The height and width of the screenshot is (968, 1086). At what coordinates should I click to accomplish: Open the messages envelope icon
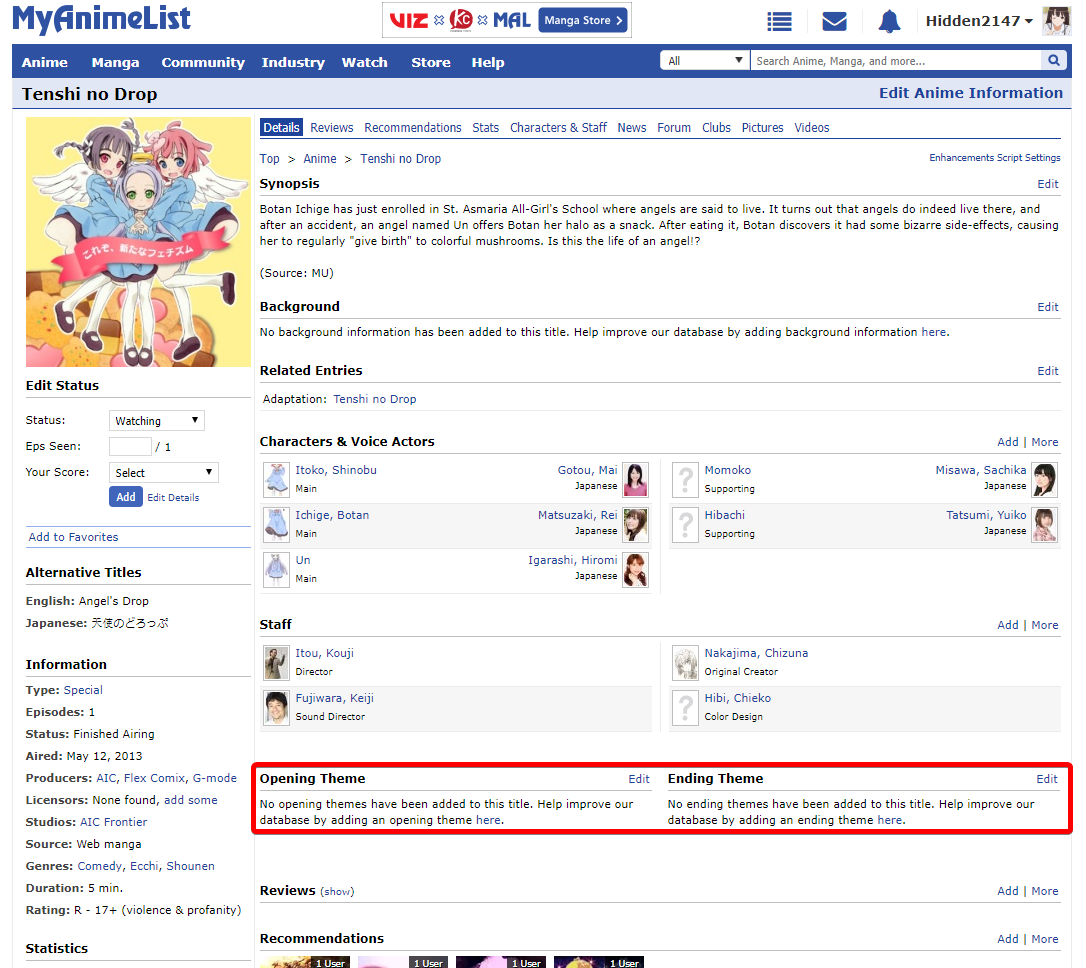tap(834, 21)
